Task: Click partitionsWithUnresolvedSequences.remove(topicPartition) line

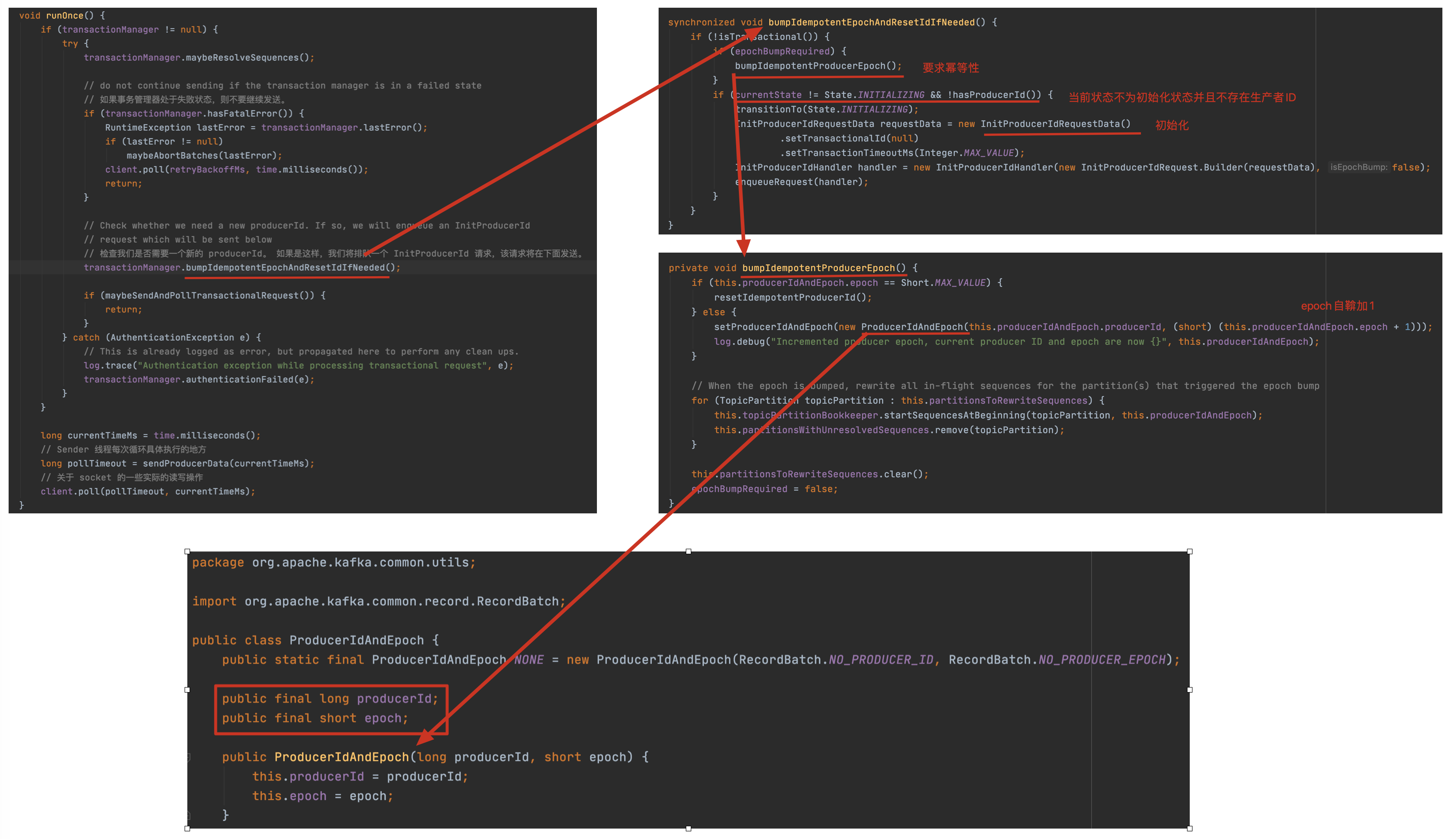Action: [889, 430]
